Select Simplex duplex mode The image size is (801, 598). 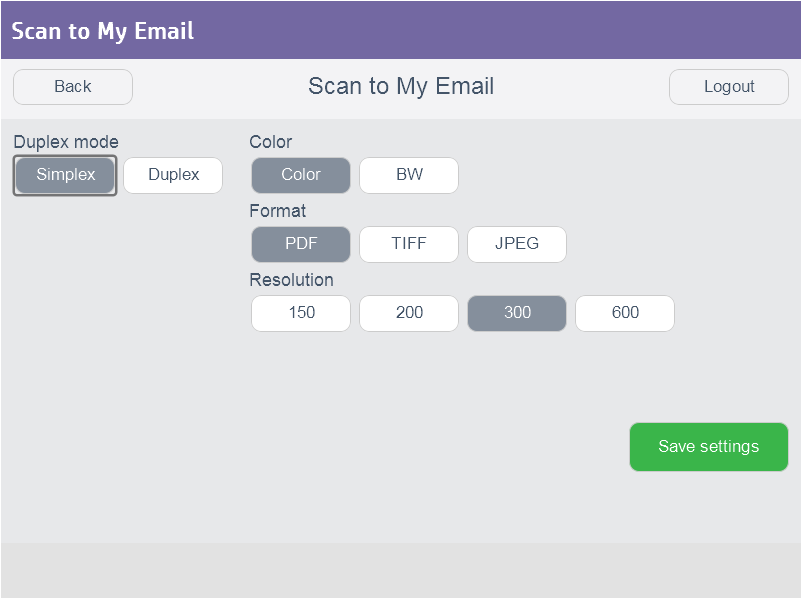point(64,175)
